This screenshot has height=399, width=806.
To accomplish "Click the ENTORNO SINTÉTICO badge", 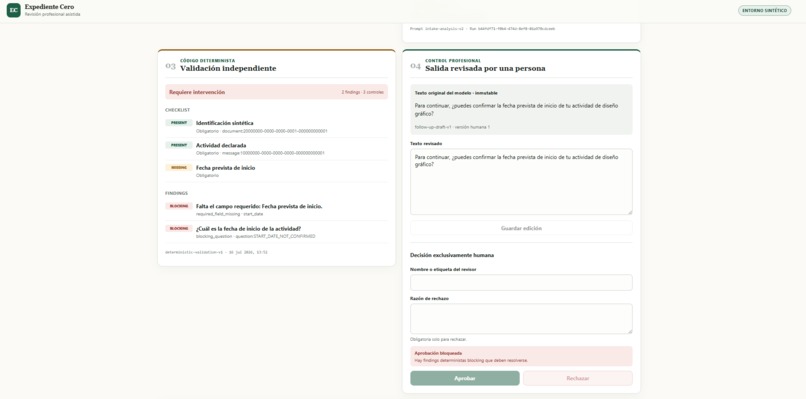I will [764, 10].
